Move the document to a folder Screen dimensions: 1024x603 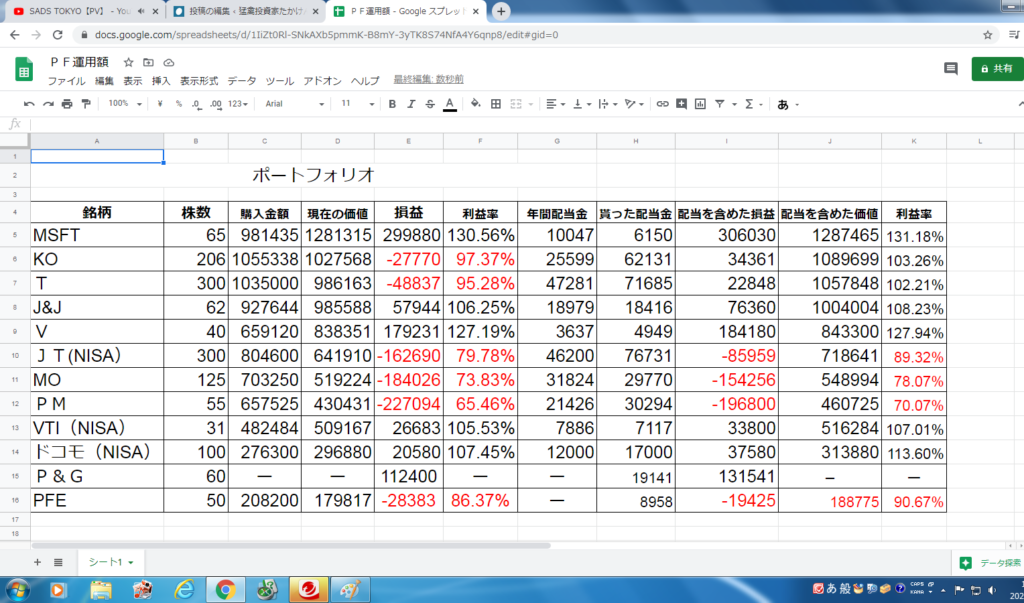[148, 63]
